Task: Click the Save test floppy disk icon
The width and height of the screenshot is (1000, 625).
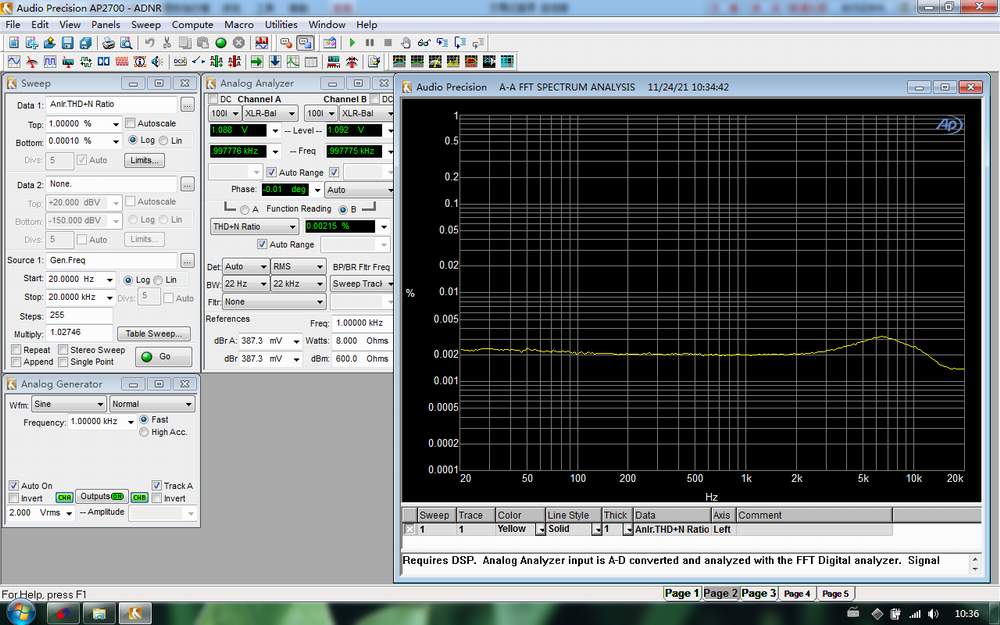Action: (67, 43)
